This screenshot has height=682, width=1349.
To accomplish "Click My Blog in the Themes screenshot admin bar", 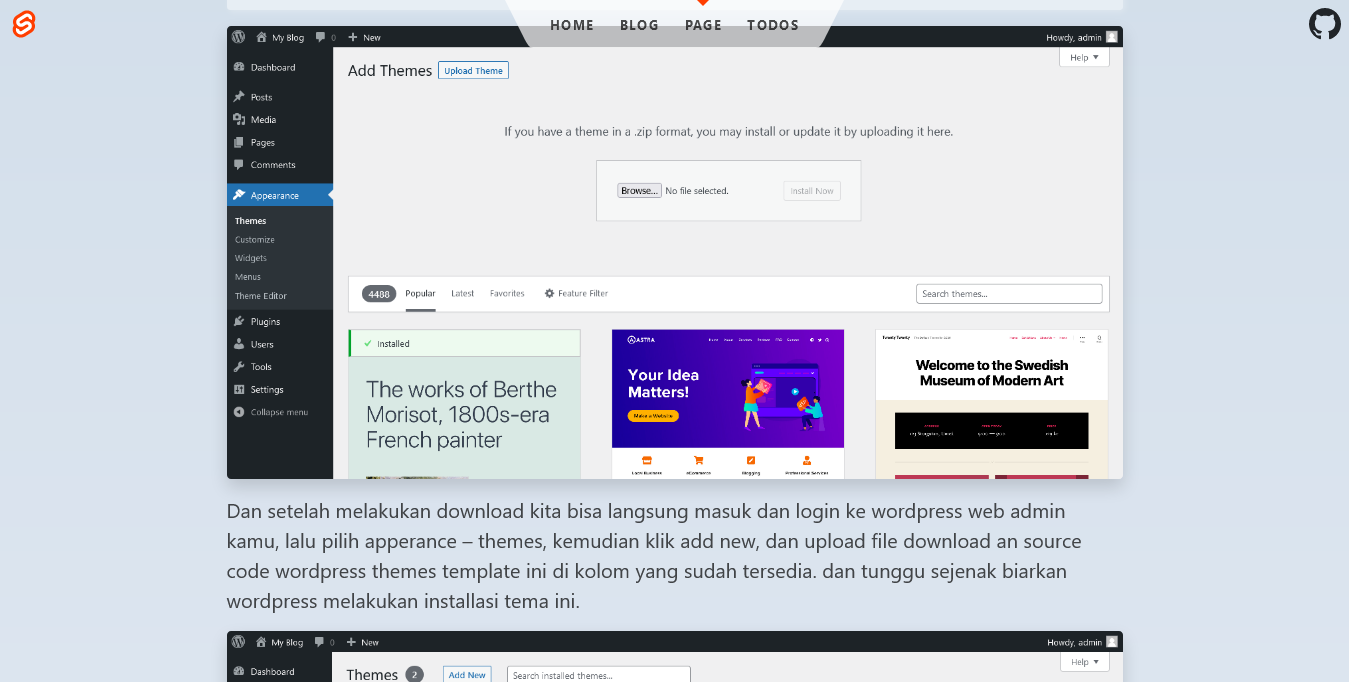I will [x=279, y=642].
